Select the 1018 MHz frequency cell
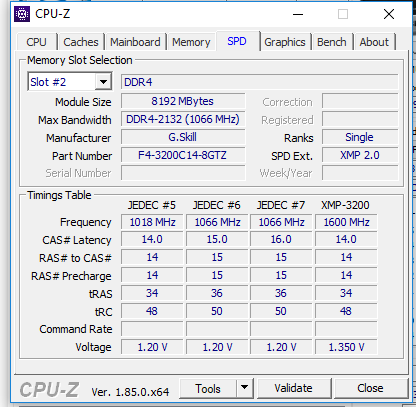 [152, 222]
